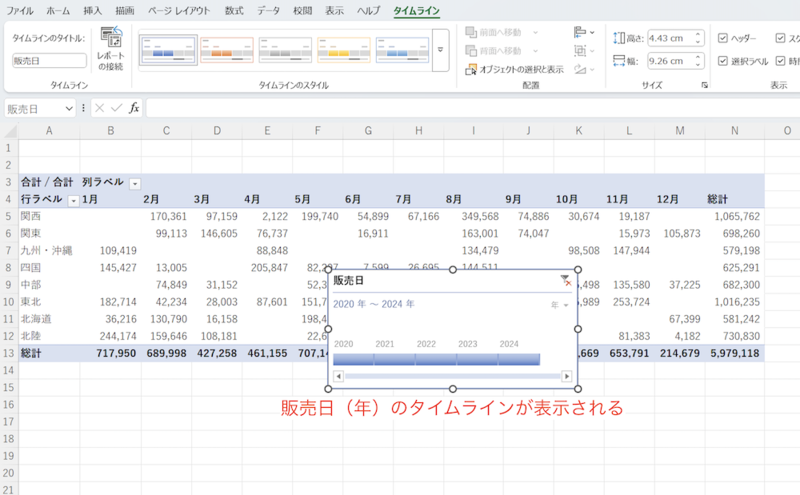Select the 2020 segment in timeline
This screenshot has width=800, height=495.
point(353,359)
